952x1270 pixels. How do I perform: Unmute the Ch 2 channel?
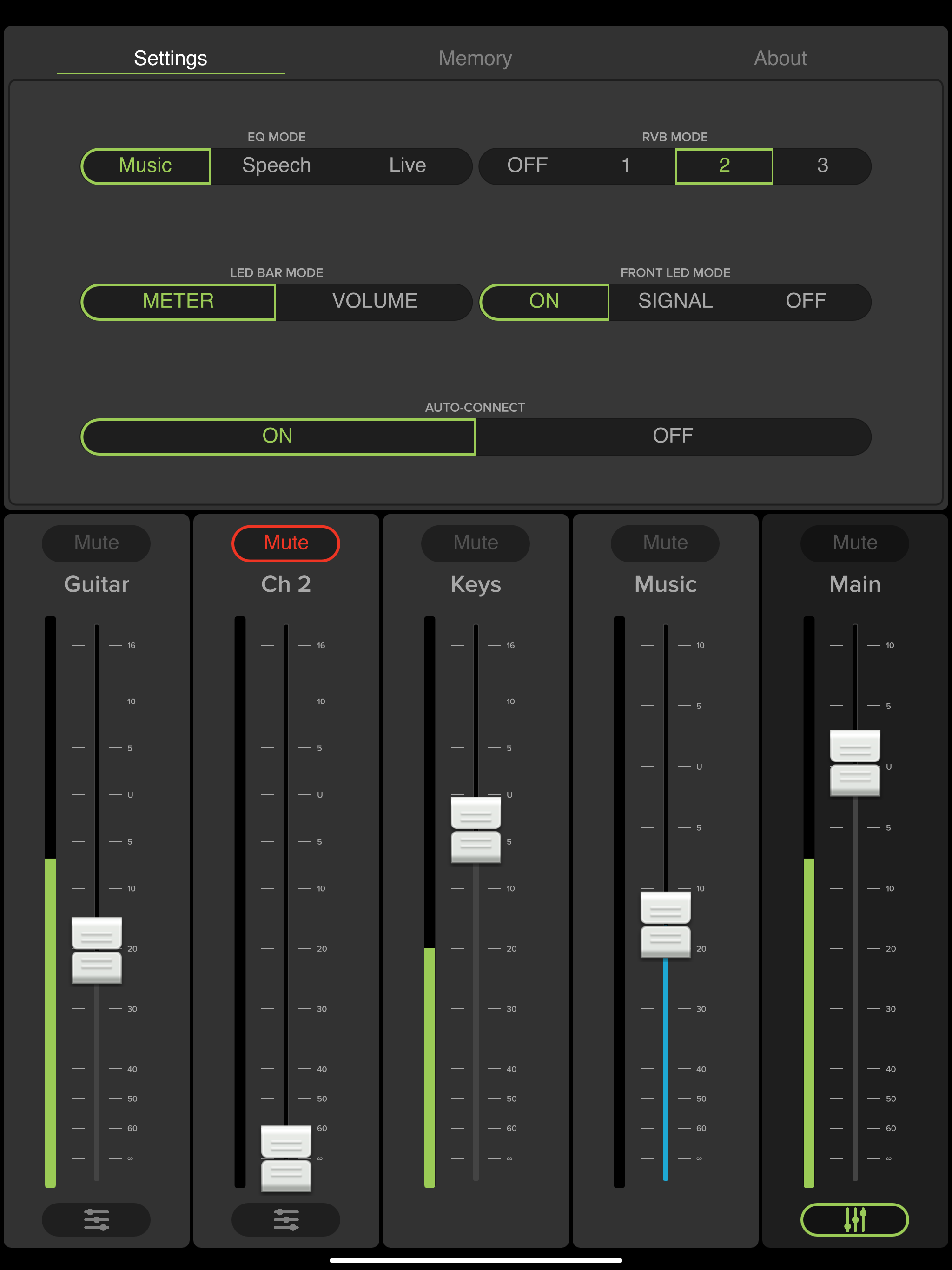point(285,543)
